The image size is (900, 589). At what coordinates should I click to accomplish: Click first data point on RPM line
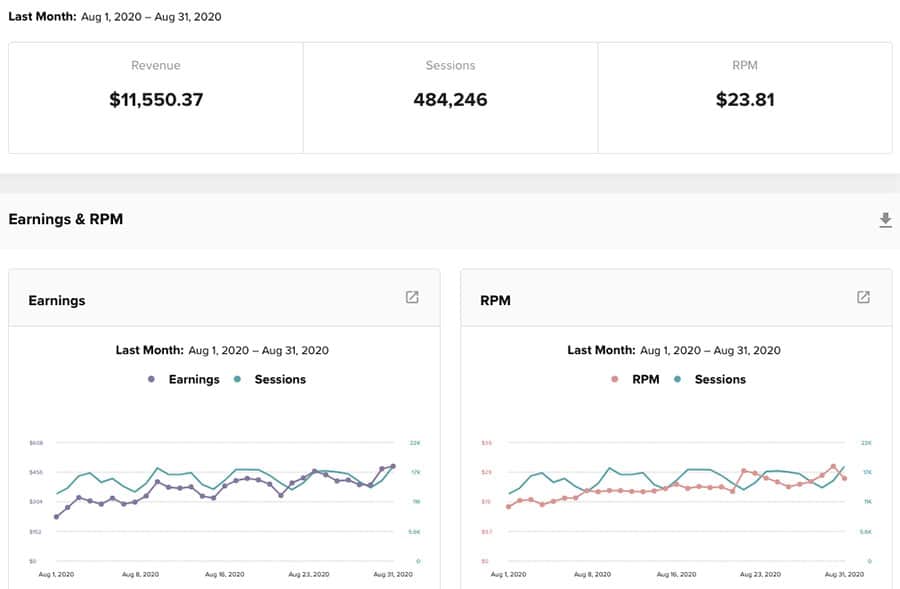[509, 507]
